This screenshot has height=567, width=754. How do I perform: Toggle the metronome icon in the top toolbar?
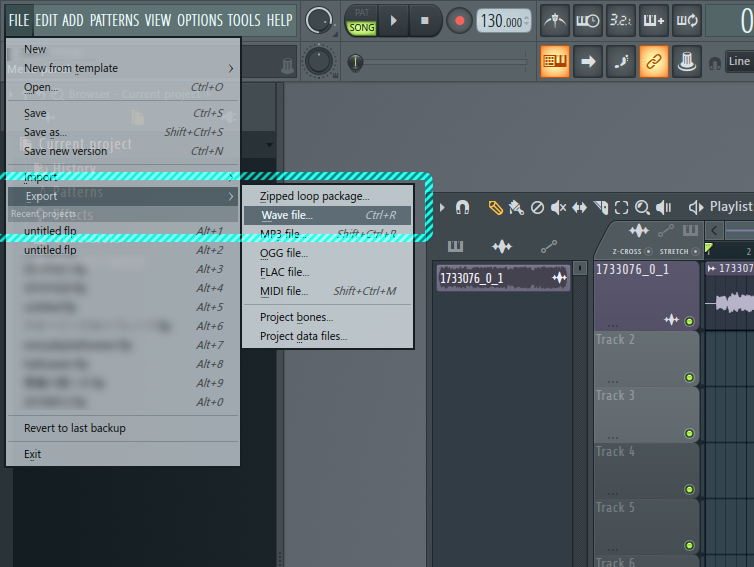(x=555, y=21)
